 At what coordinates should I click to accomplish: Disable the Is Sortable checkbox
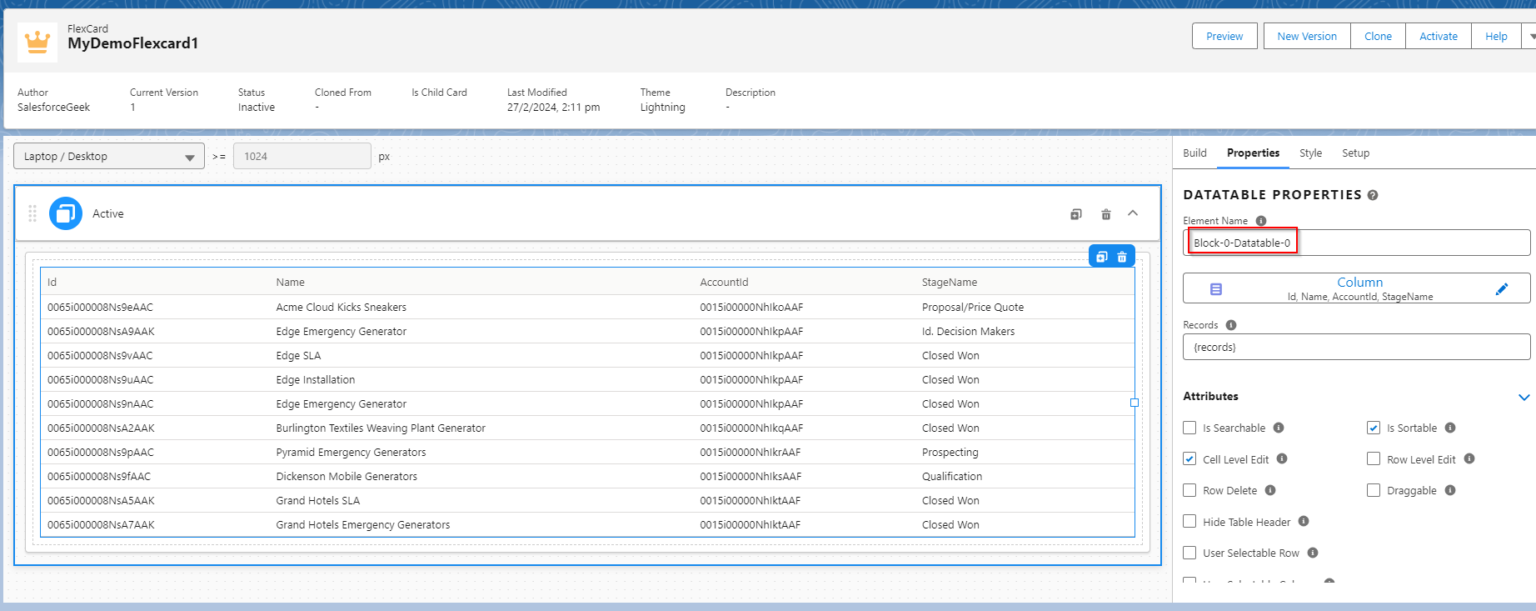pyautogui.click(x=1374, y=427)
